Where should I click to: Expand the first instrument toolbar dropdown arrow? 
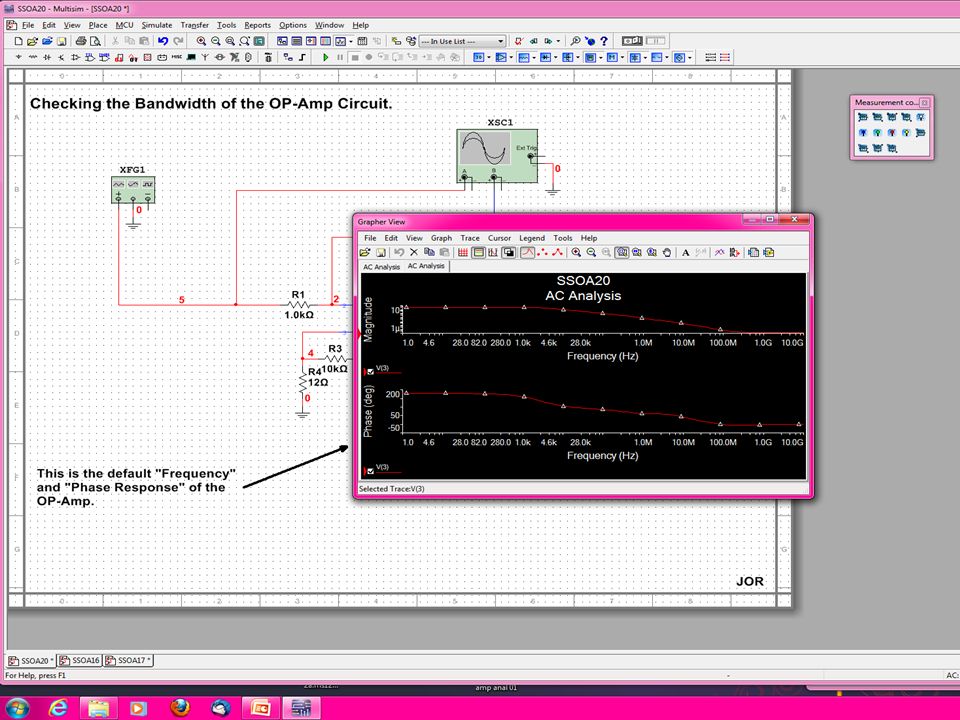(489, 57)
